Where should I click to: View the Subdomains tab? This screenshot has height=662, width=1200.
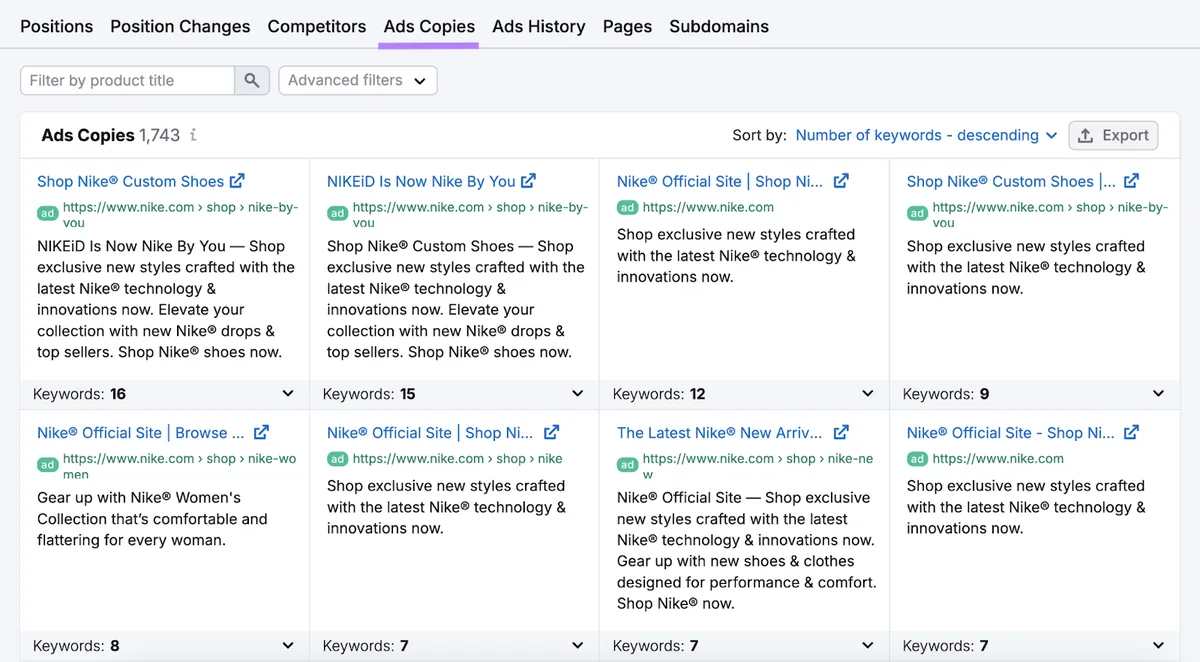pos(719,27)
